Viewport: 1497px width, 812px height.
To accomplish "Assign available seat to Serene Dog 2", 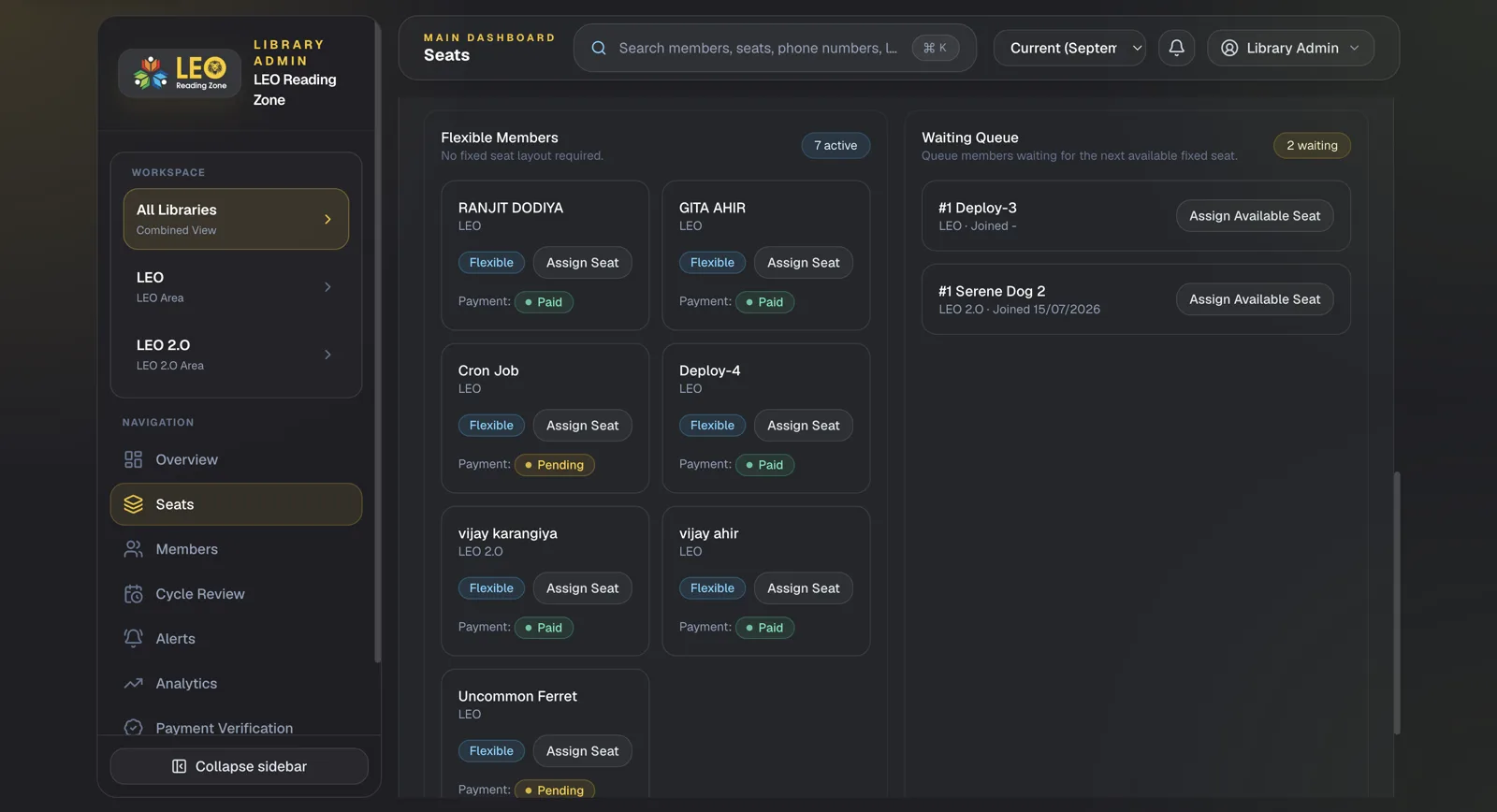I will pyautogui.click(x=1255, y=299).
